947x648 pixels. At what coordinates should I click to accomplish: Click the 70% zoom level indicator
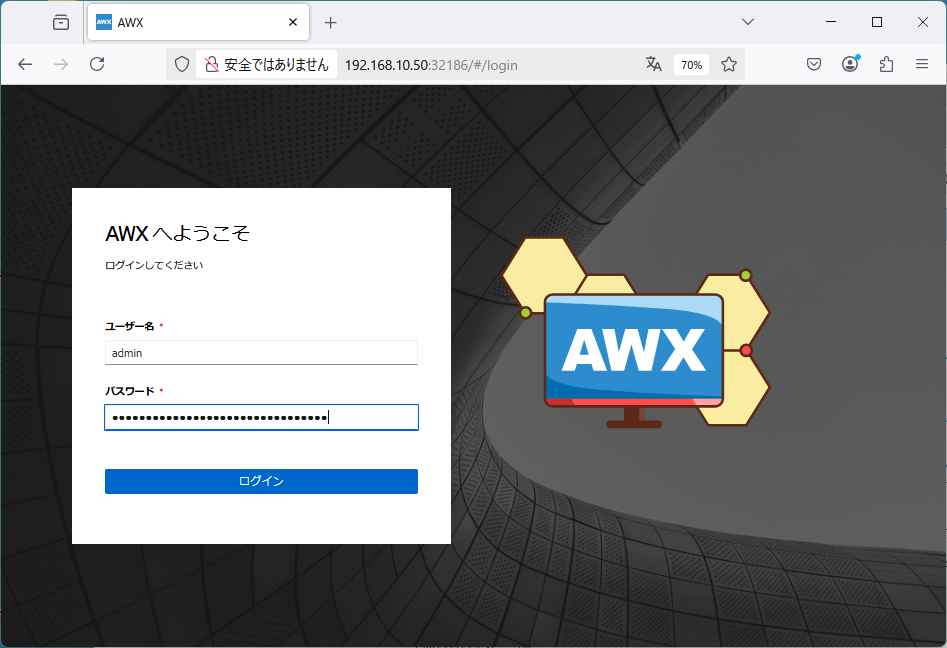692,65
